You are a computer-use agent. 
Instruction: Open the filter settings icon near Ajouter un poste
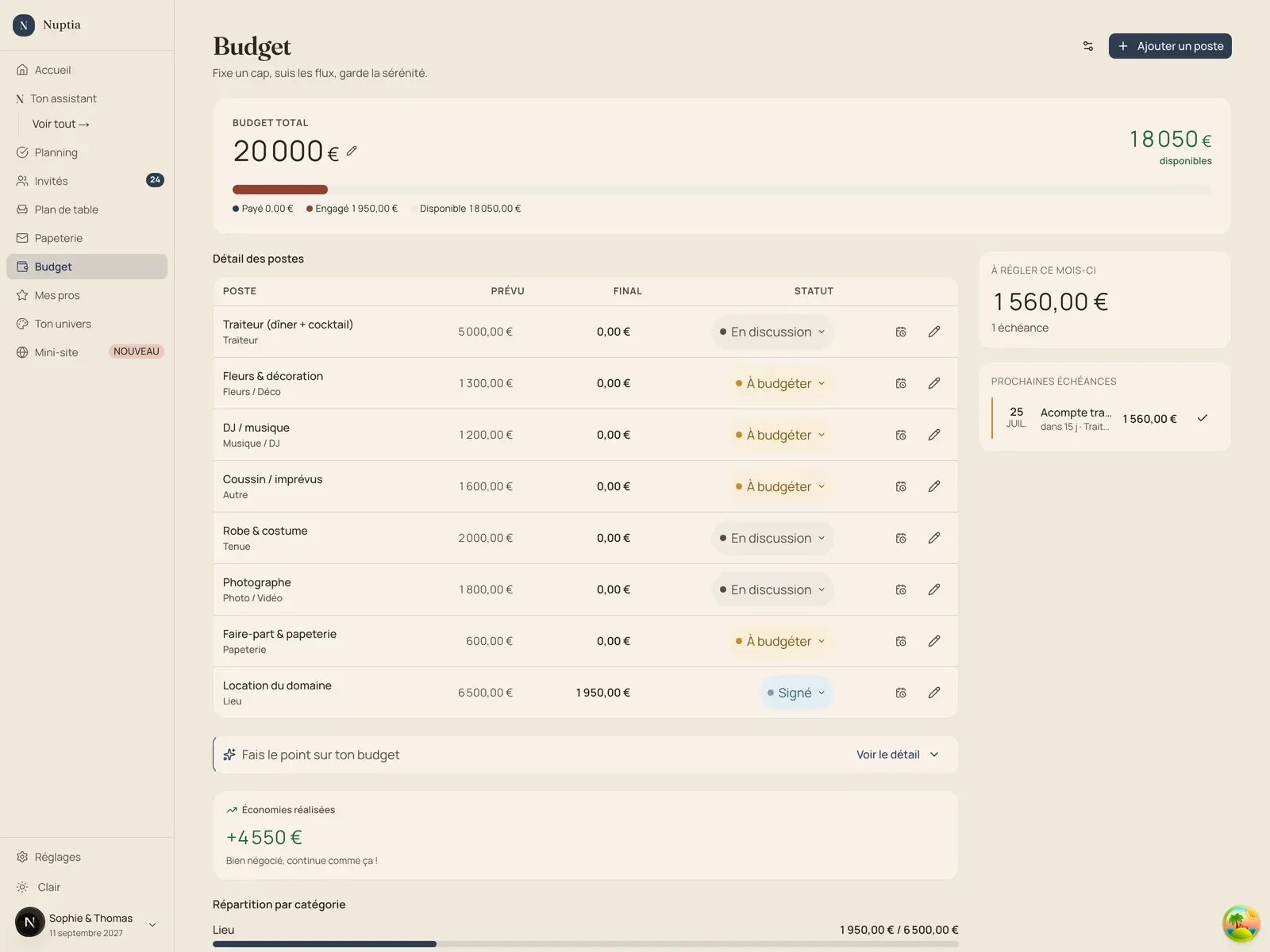pos(1088,46)
